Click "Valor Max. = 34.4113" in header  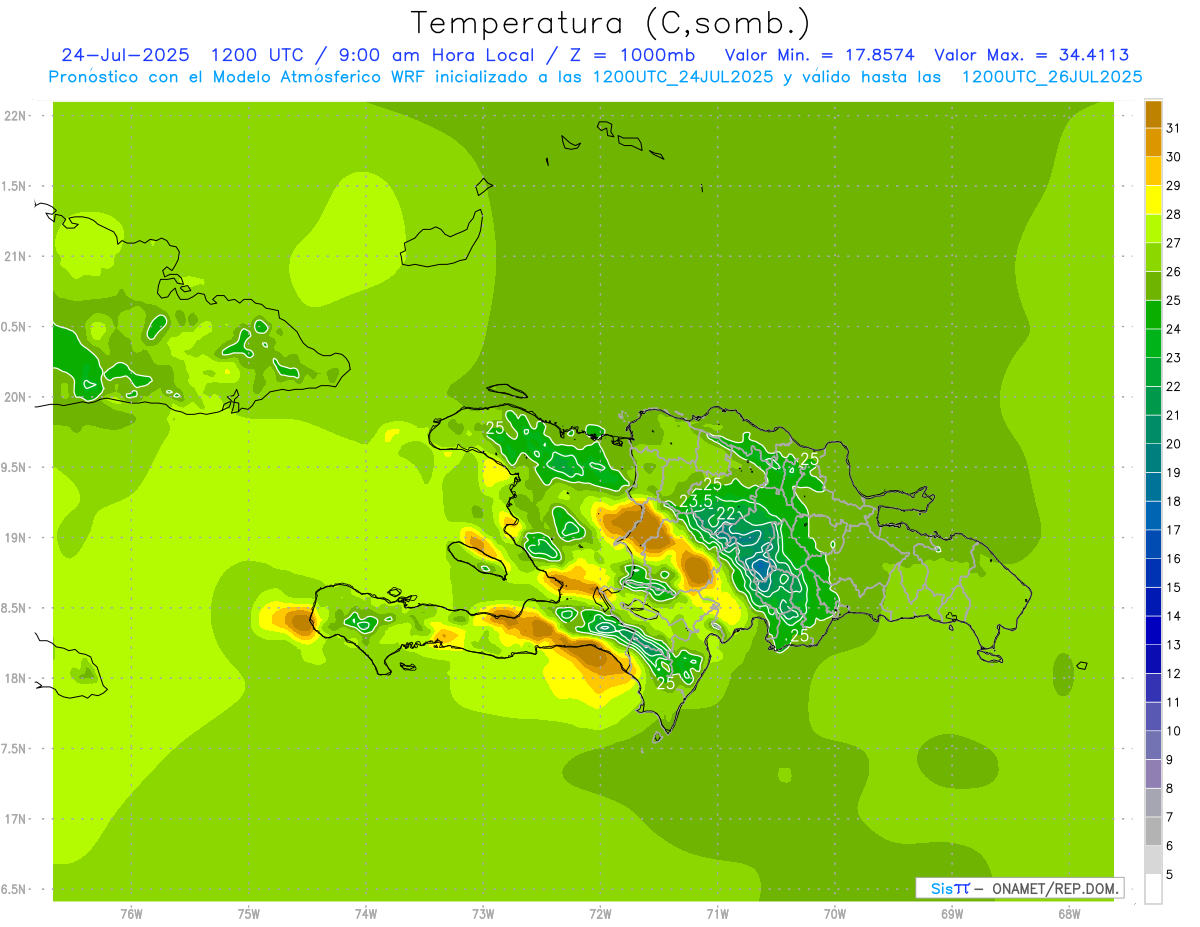[1032, 55]
